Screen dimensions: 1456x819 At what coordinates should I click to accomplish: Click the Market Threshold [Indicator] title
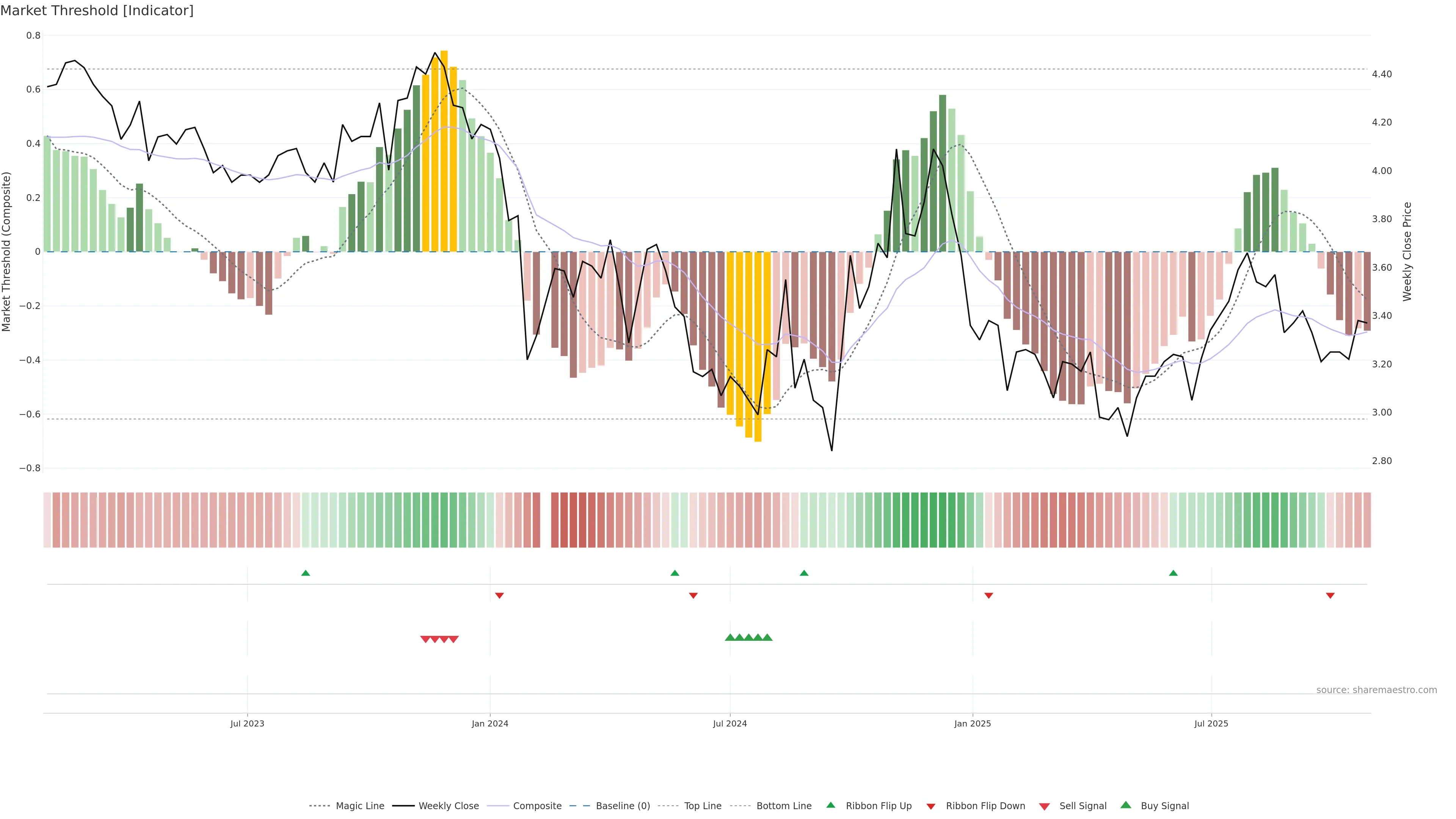coord(97,11)
